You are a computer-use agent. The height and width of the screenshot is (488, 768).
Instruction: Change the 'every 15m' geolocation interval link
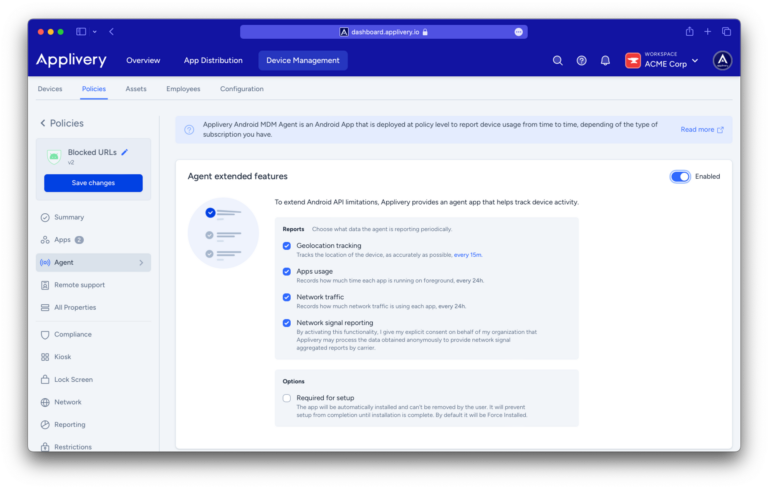pyautogui.click(x=468, y=255)
